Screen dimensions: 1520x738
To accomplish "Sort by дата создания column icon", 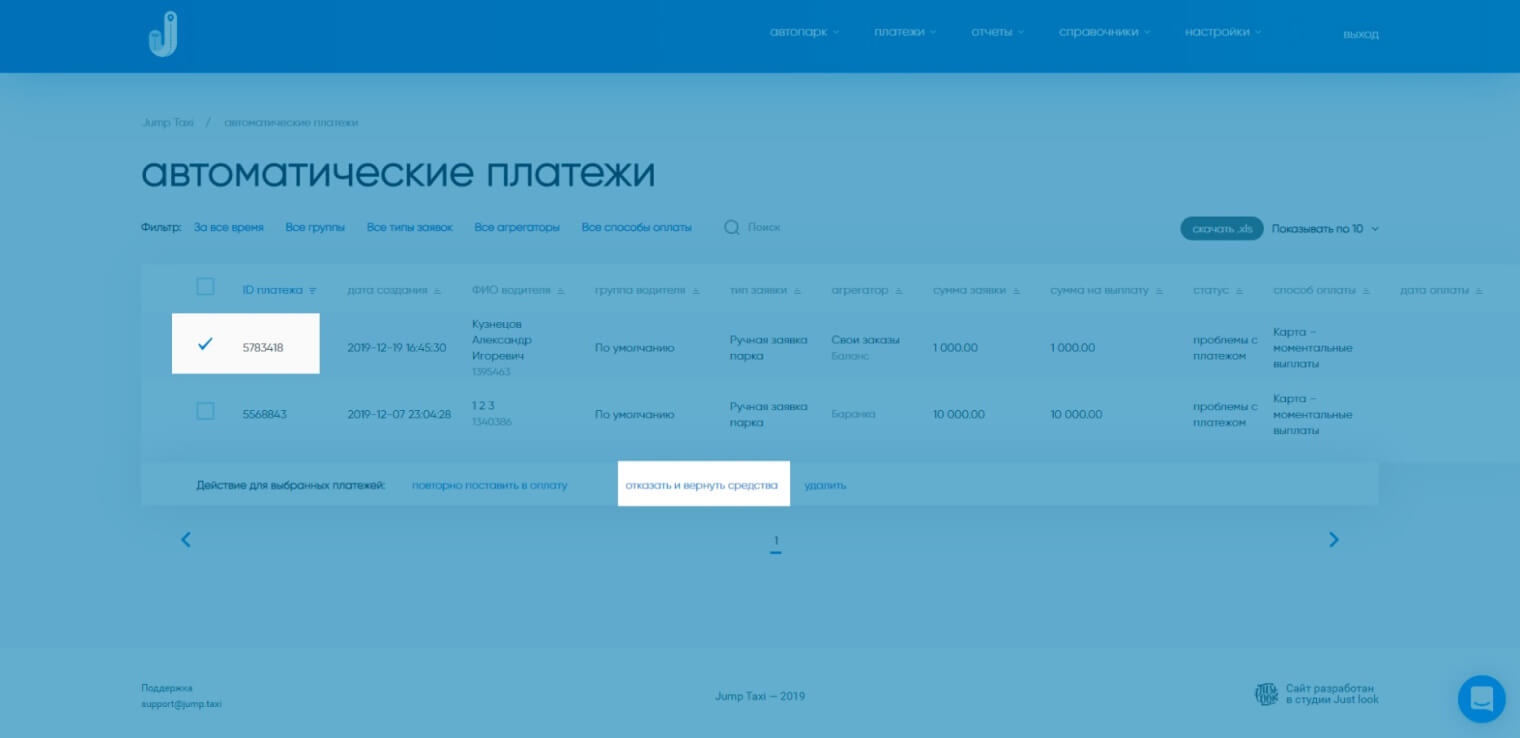I will click(437, 291).
